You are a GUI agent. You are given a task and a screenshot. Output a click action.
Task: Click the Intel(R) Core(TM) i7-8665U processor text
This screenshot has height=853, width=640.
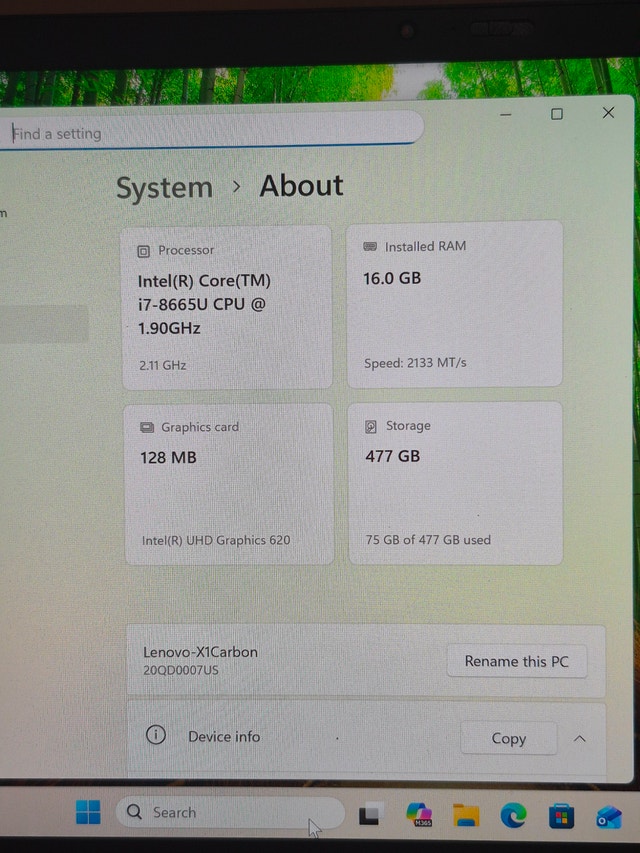pos(204,305)
